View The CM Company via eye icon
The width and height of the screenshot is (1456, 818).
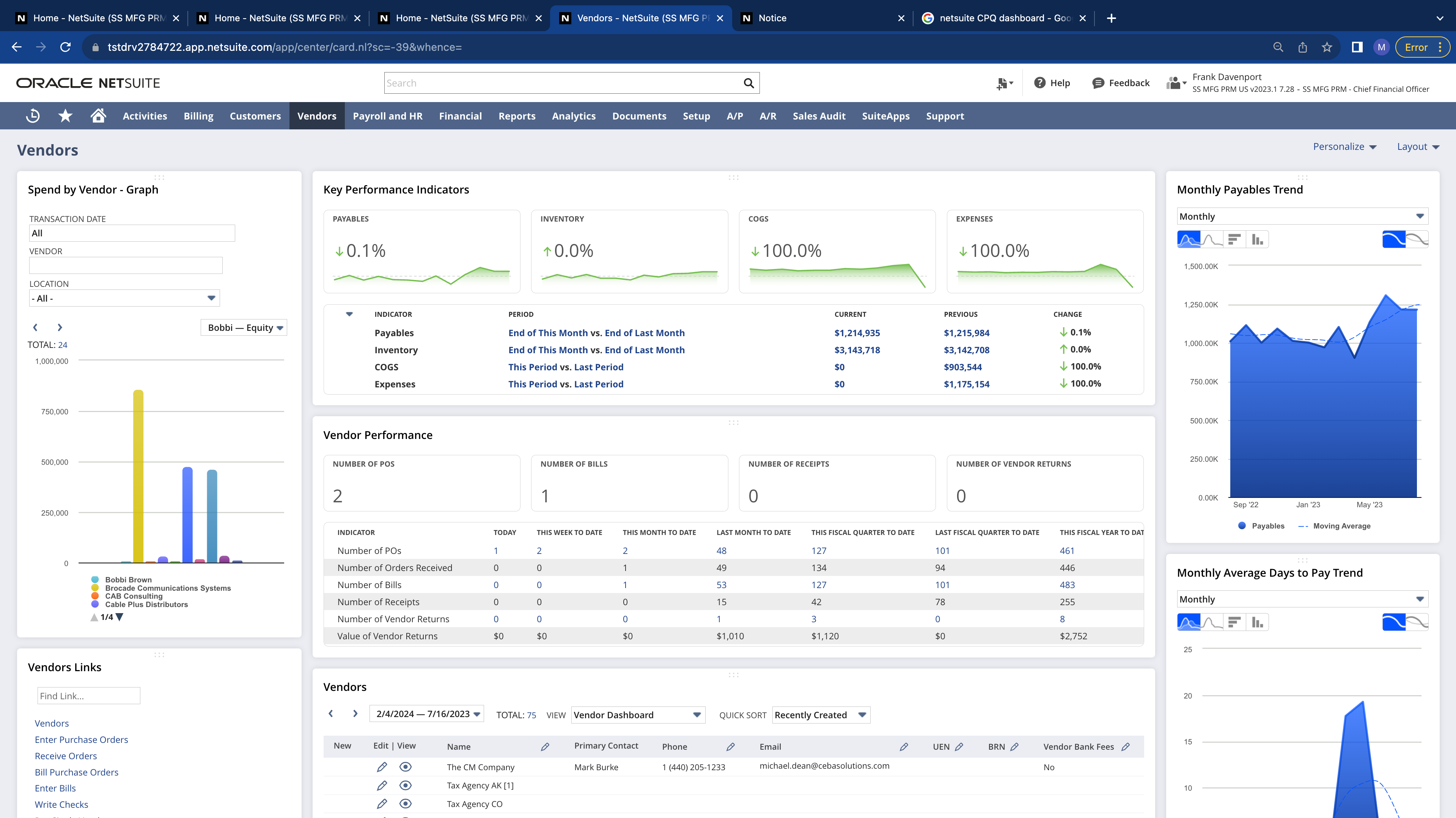coord(405,767)
